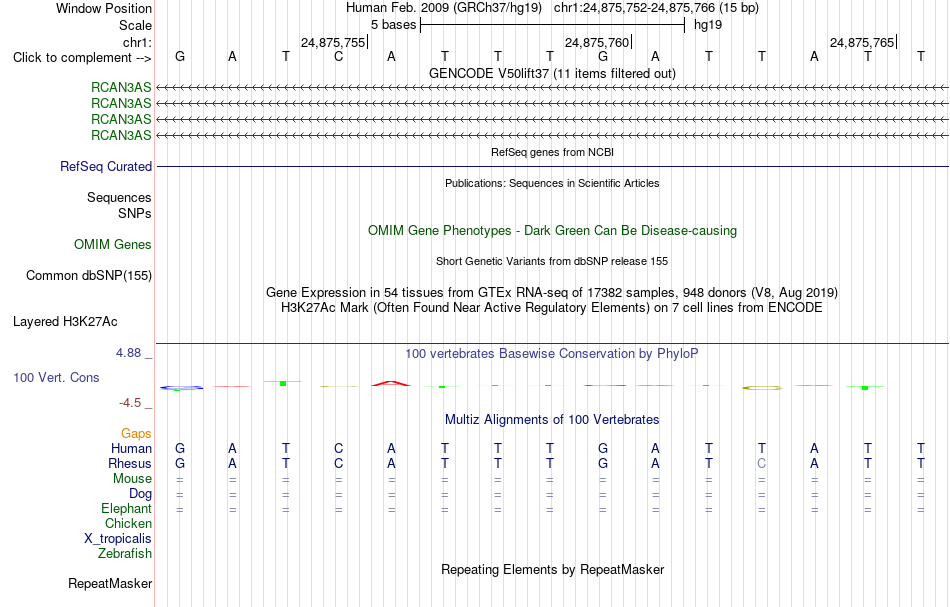Click the olive hollow PhyloP bar

[762, 388]
